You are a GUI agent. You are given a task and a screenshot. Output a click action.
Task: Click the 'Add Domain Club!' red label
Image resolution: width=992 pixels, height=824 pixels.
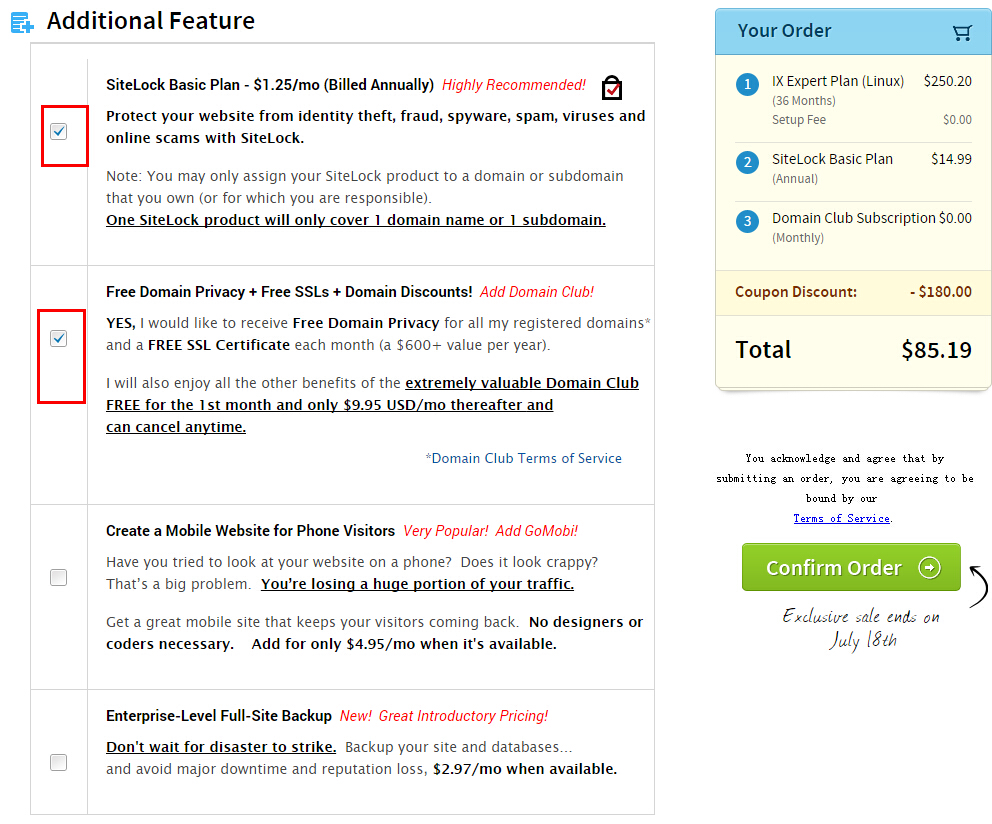coord(536,292)
